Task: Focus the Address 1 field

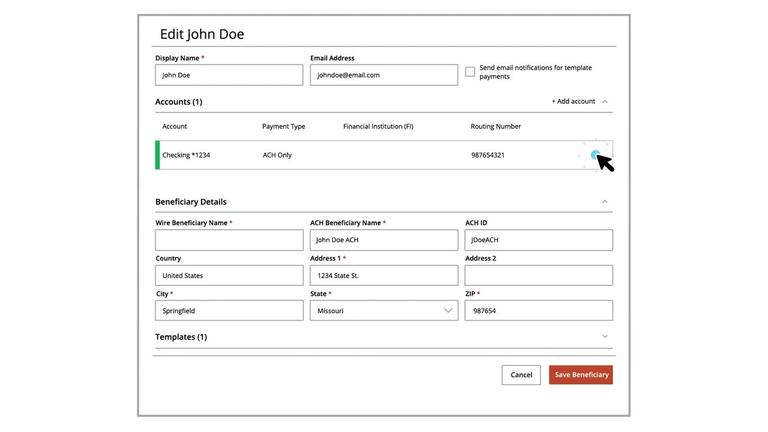Action: point(384,276)
